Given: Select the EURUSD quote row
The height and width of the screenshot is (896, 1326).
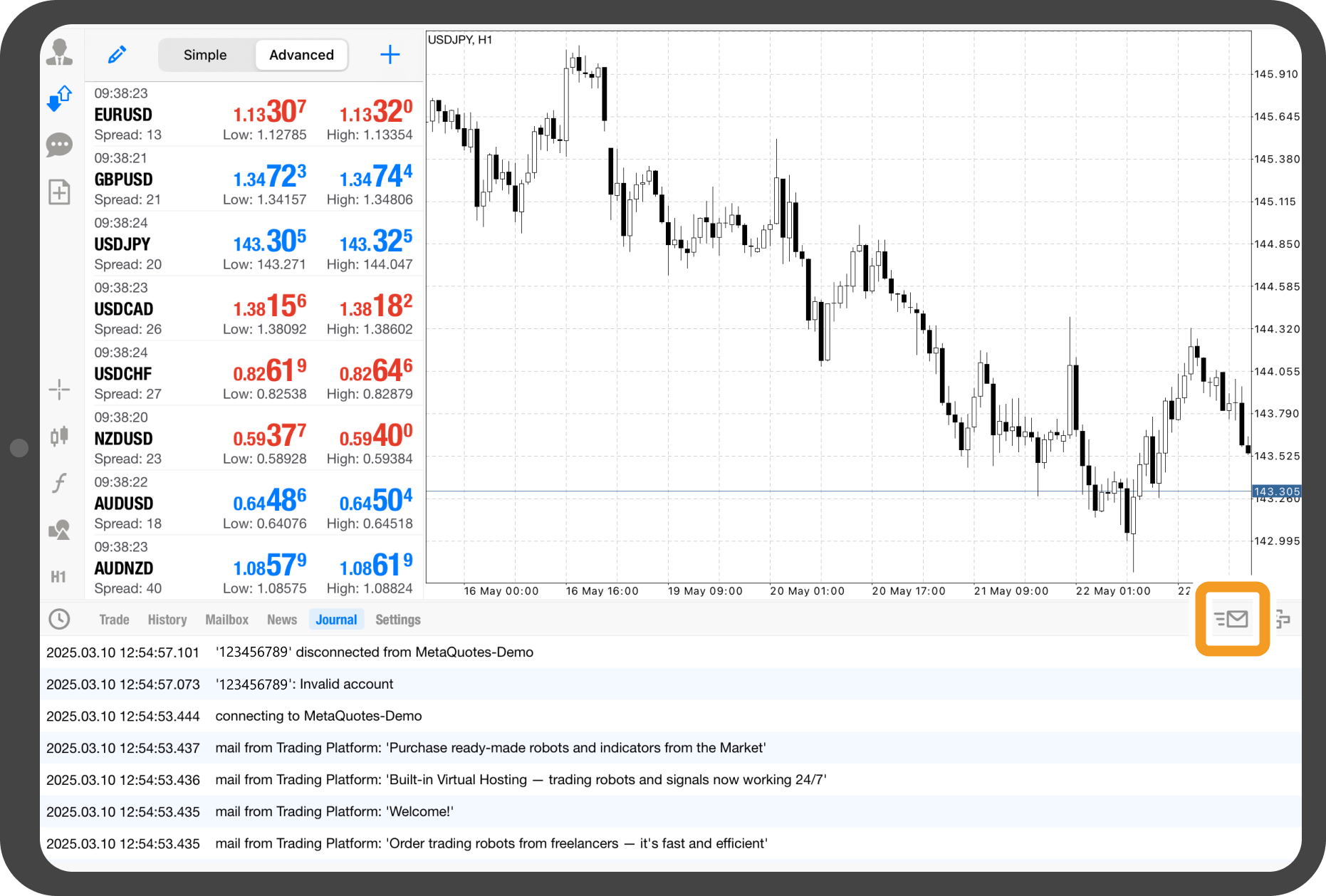Looking at the screenshot, I should coord(254,114).
